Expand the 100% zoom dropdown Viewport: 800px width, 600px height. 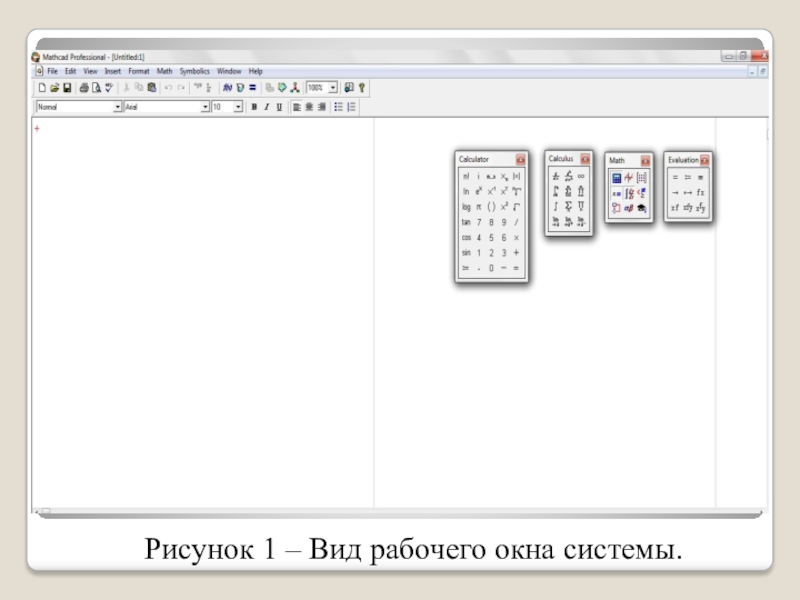click(x=333, y=88)
